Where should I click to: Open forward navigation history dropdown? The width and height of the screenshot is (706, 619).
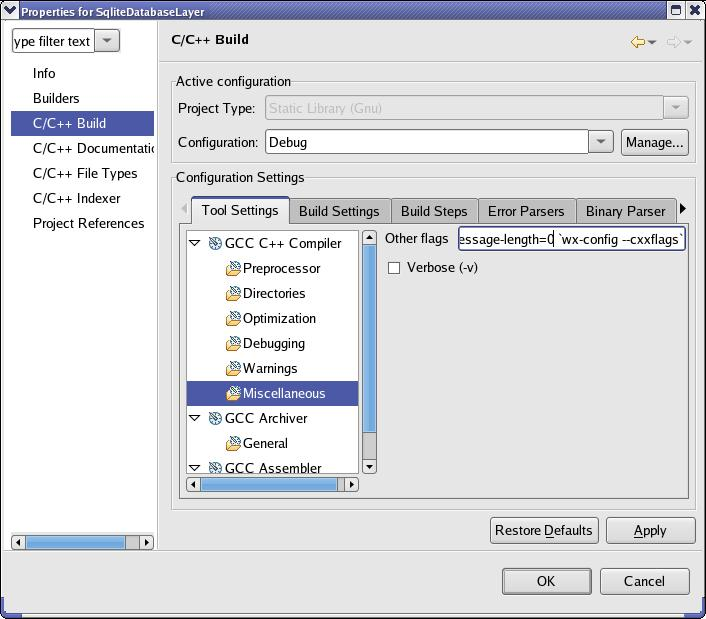tap(688, 42)
